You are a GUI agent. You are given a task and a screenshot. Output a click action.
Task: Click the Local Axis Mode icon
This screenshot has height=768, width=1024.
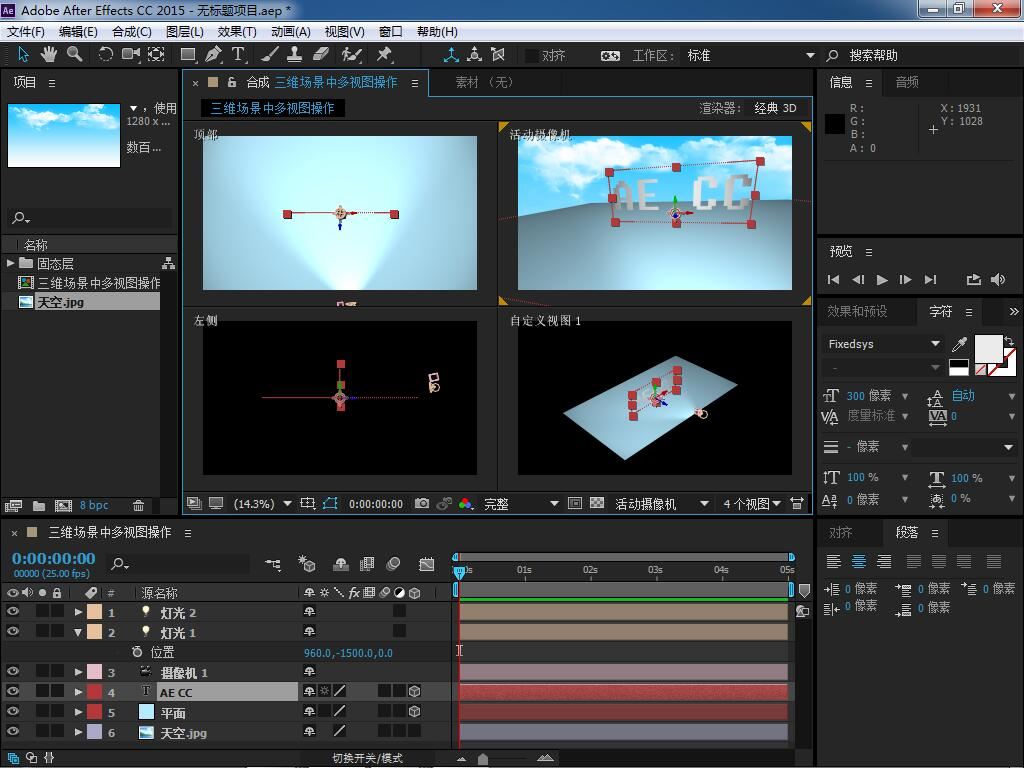[451, 55]
